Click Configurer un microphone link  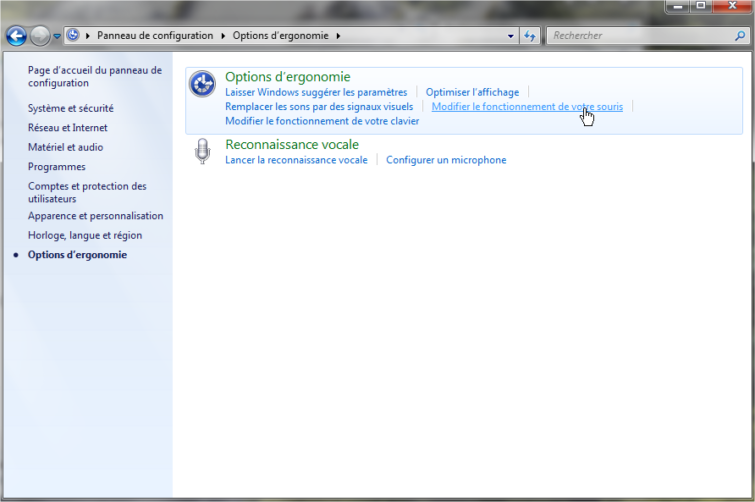point(446,160)
